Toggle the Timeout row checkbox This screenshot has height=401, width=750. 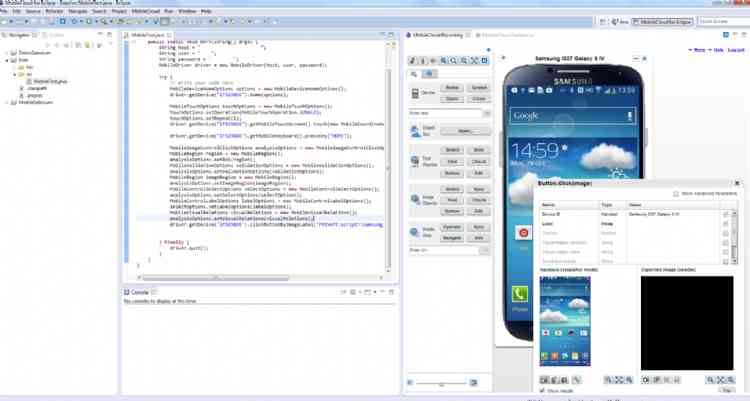click(726, 234)
